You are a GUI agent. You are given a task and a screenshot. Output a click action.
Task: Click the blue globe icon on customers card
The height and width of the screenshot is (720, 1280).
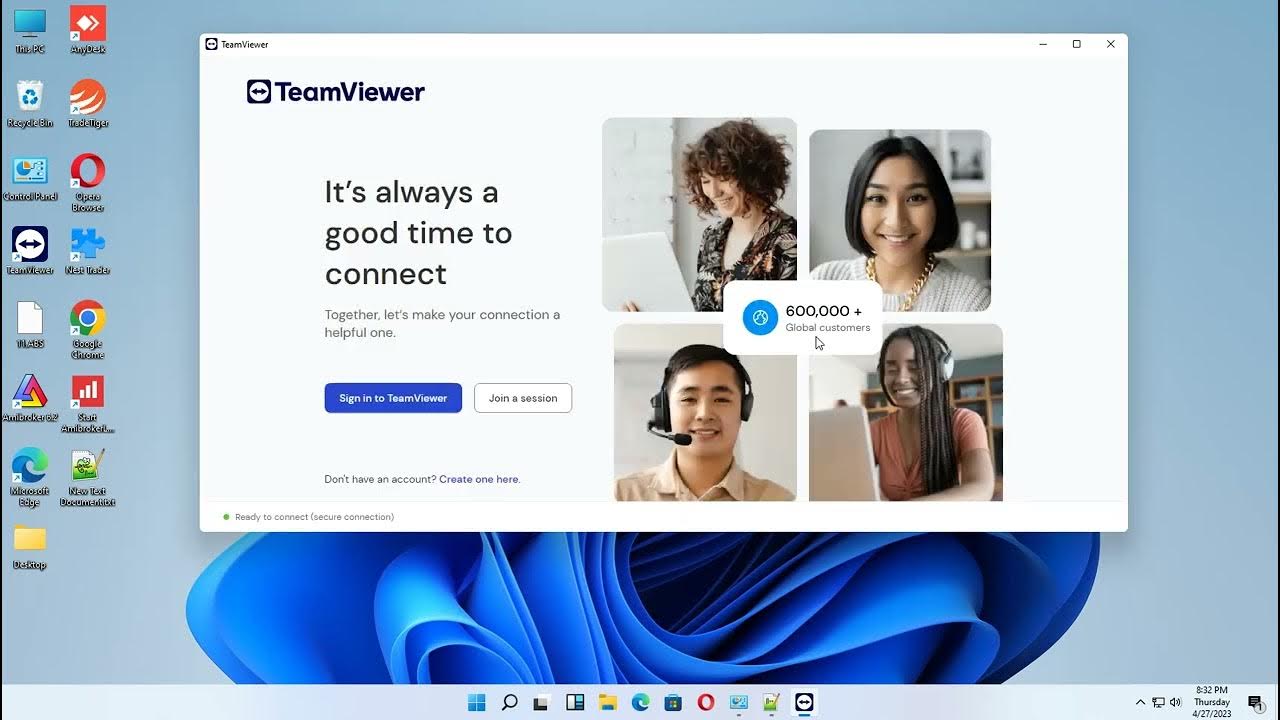(x=760, y=318)
